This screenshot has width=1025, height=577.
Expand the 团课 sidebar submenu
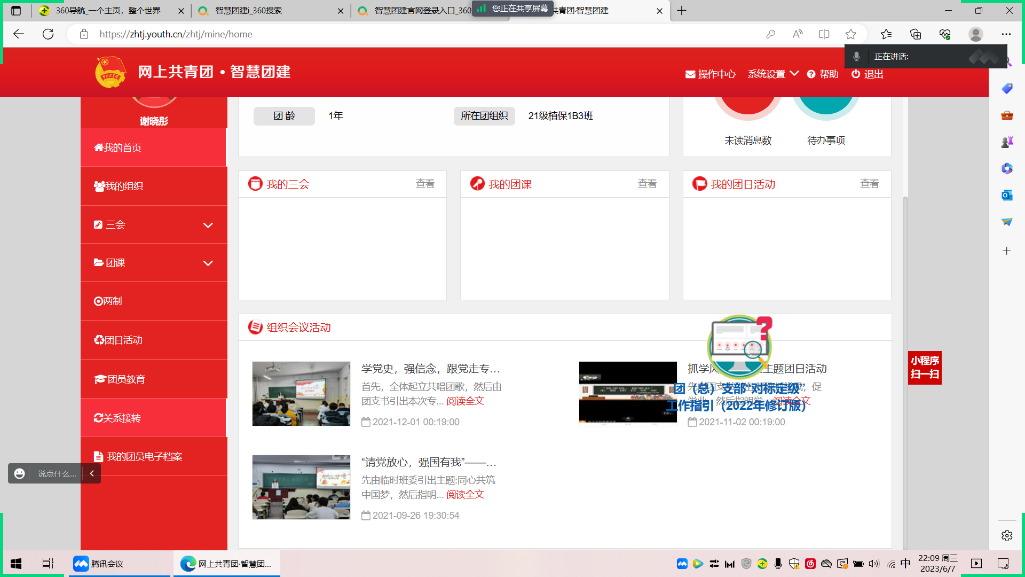tap(208, 263)
